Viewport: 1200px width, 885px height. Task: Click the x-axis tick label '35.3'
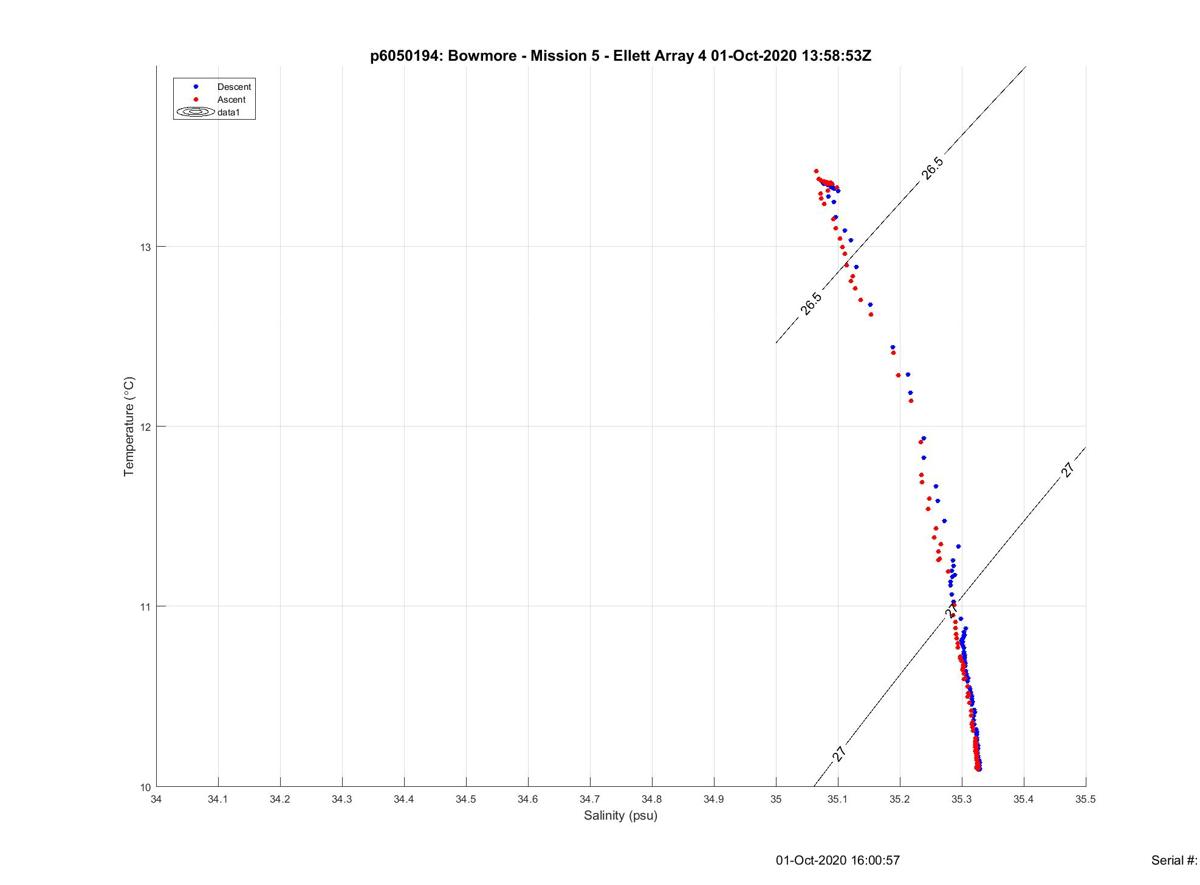[x=962, y=799]
